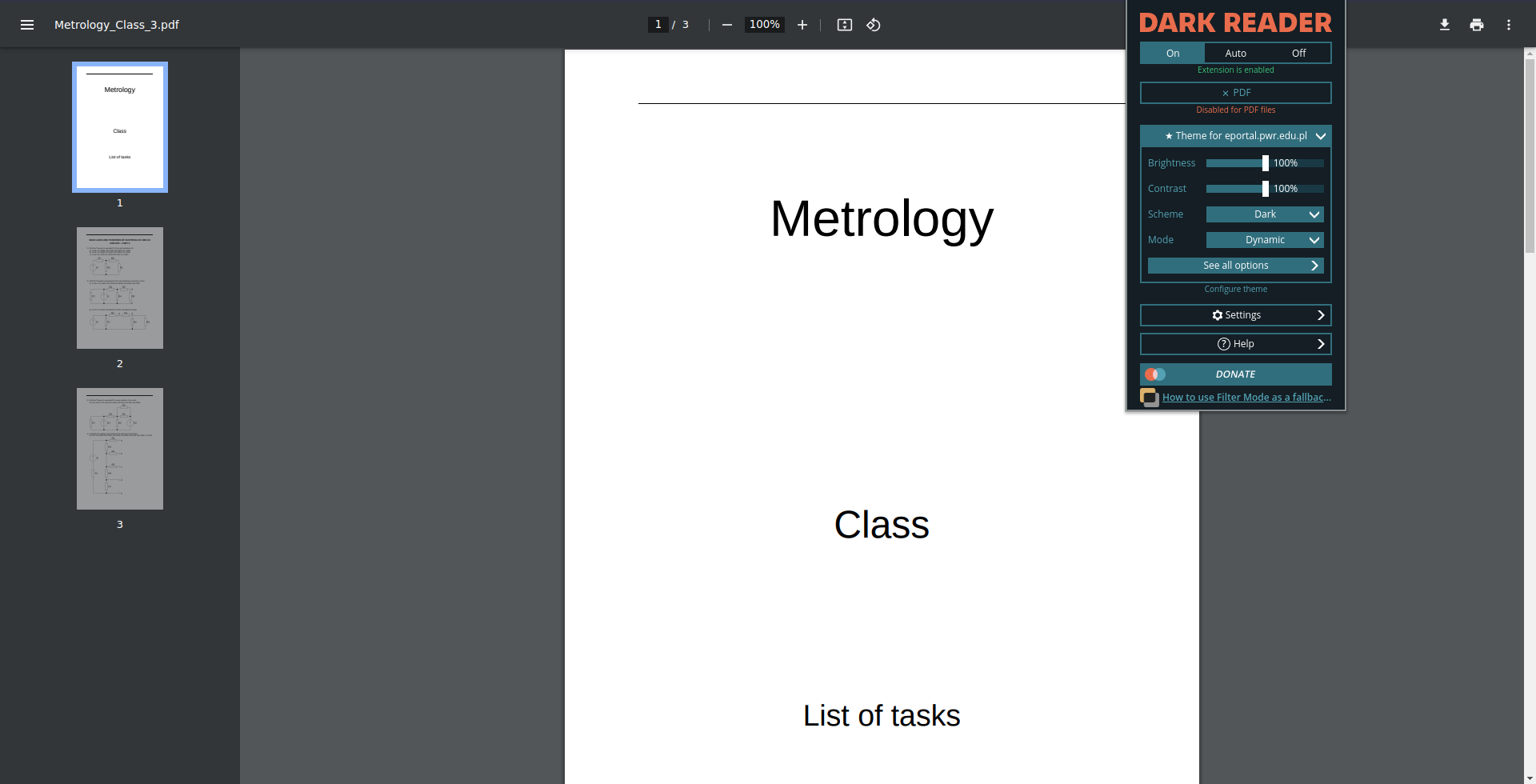
Task: Adjust the Brightness slider
Action: 1265,163
